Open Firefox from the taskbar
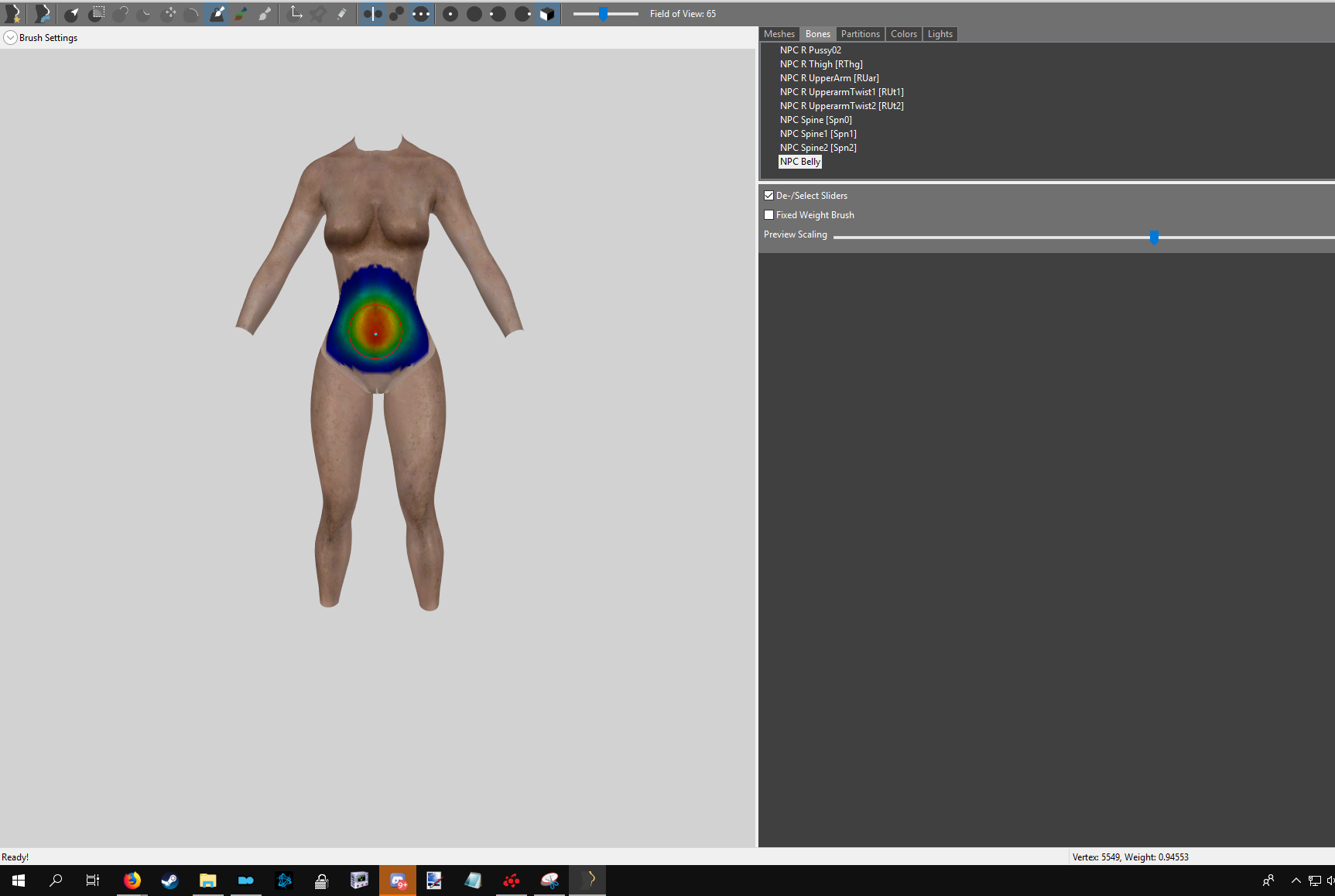 point(132,881)
